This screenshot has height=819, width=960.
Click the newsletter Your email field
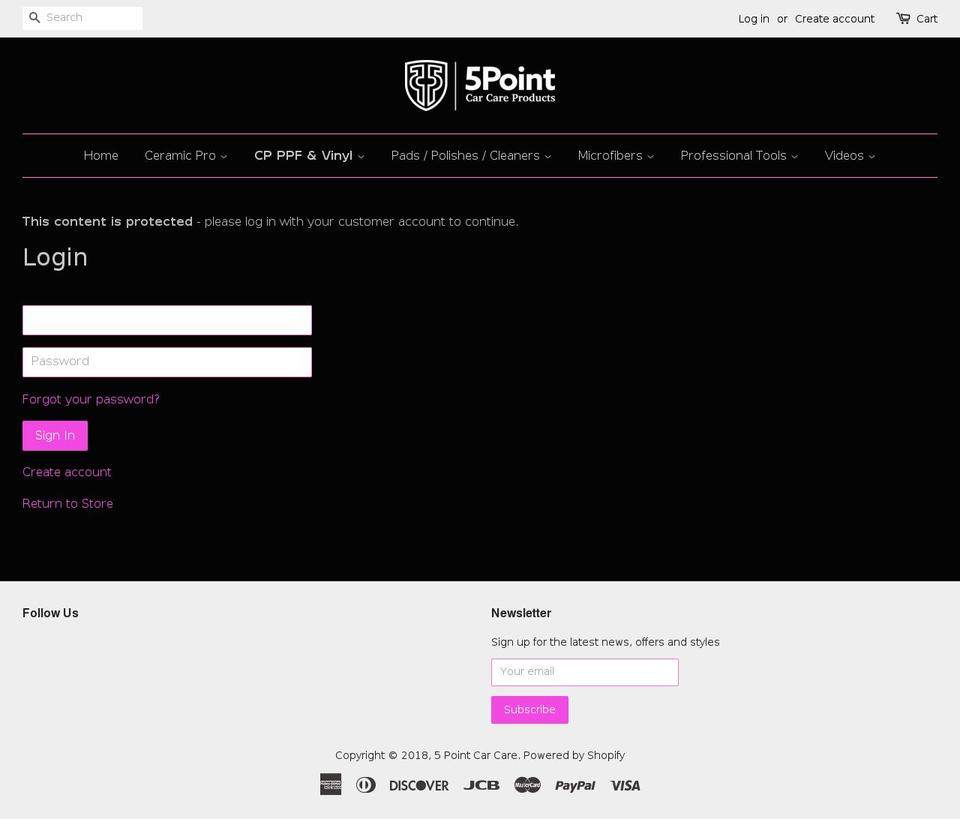[x=585, y=672]
